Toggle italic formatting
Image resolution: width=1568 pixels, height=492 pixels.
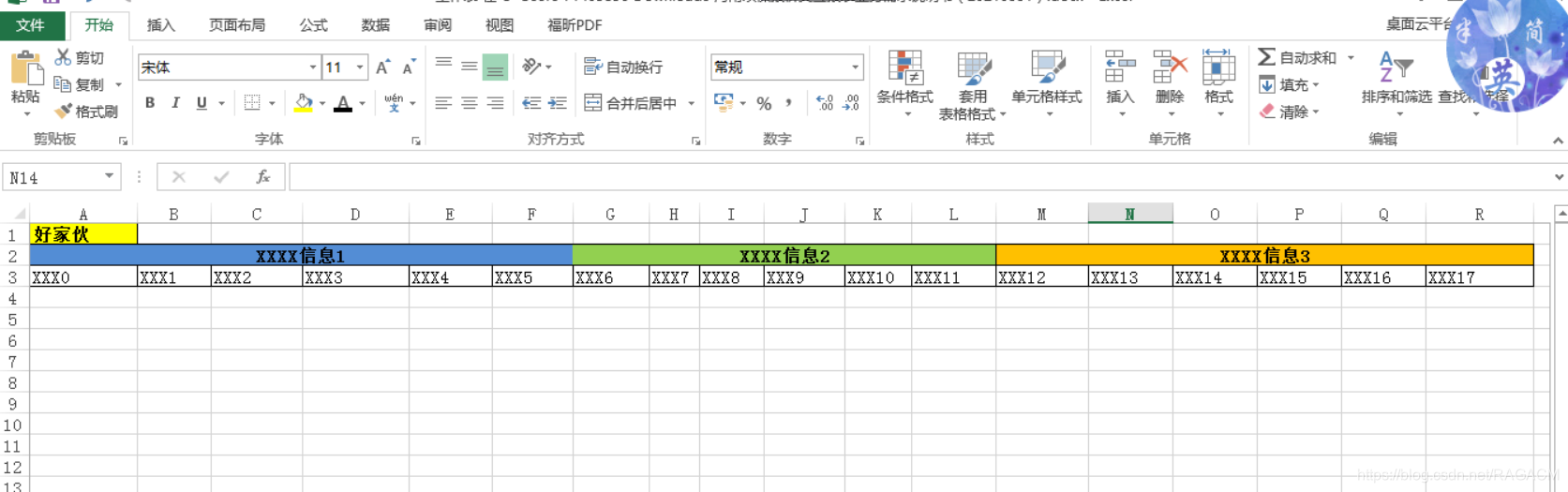(x=175, y=103)
